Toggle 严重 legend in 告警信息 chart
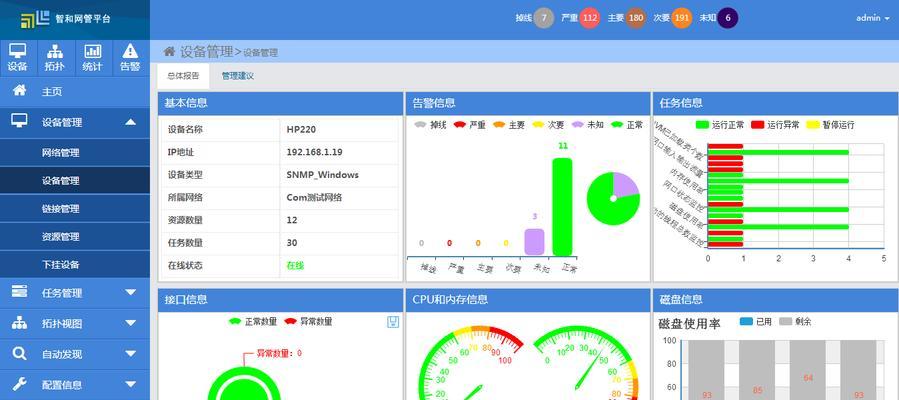Image resolution: width=899 pixels, height=400 pixels. (x=469, y=125)
